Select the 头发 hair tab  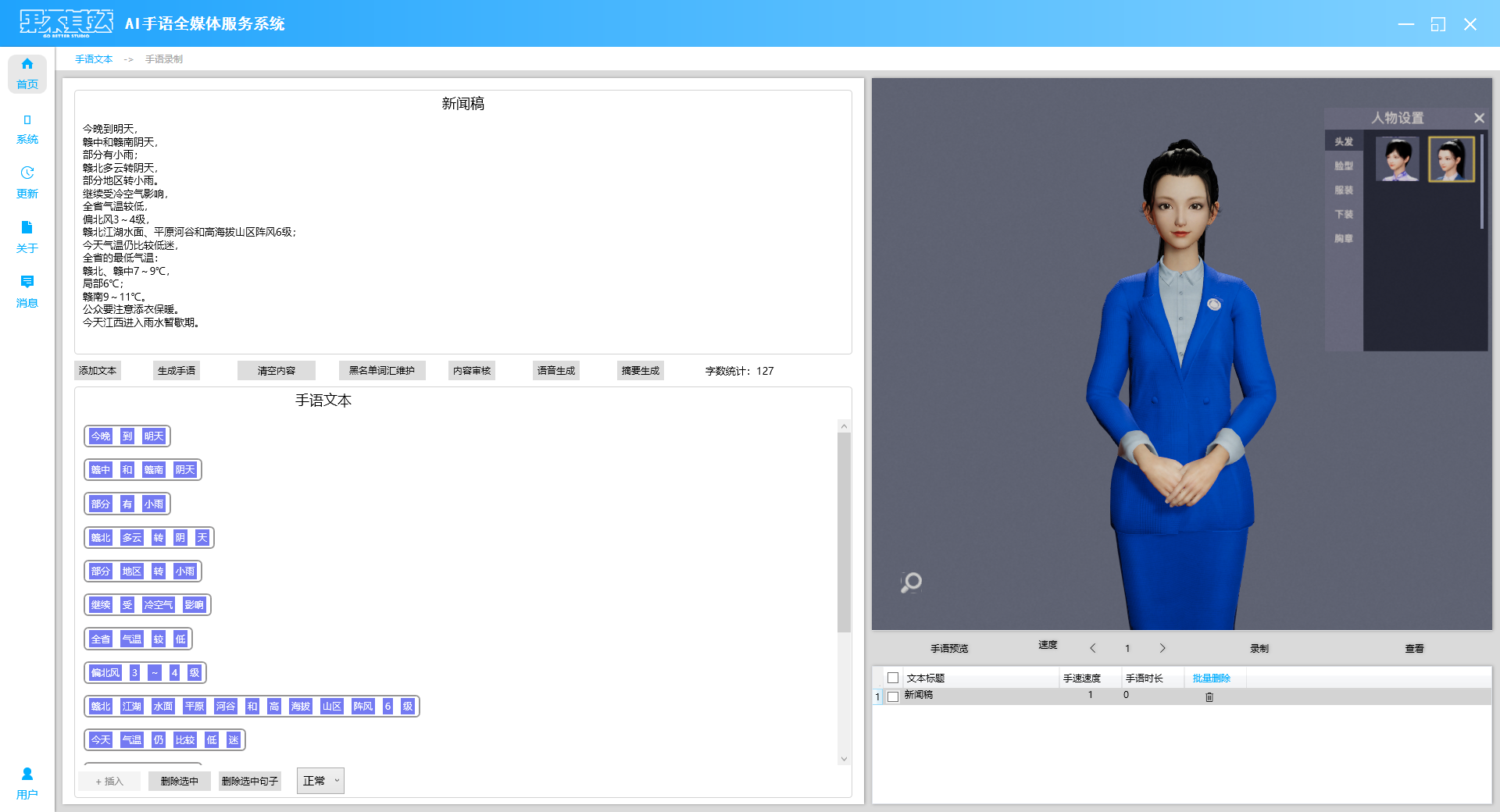(1343, 141)
